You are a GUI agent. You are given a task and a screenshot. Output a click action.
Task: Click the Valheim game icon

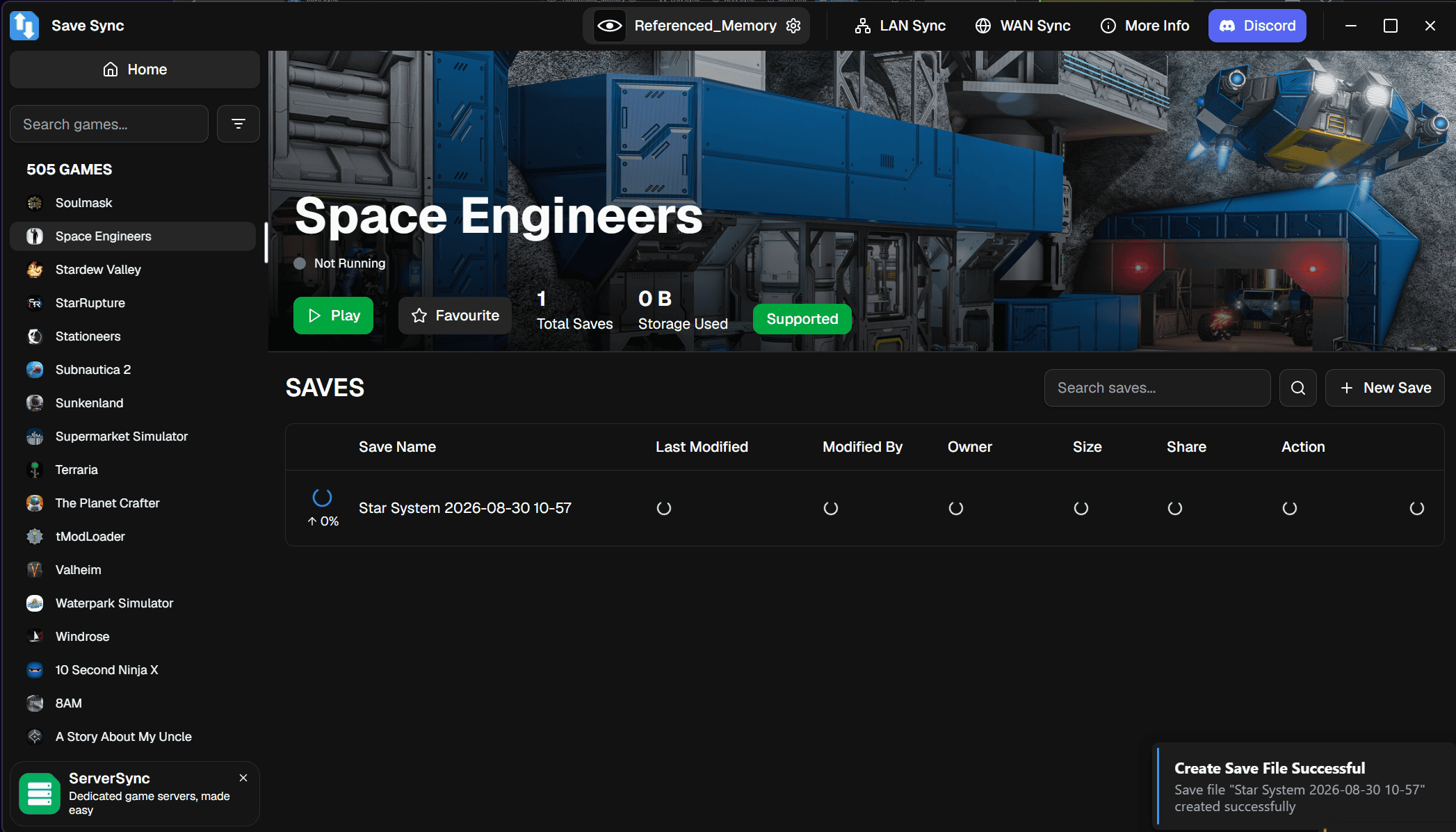[35, 570]
